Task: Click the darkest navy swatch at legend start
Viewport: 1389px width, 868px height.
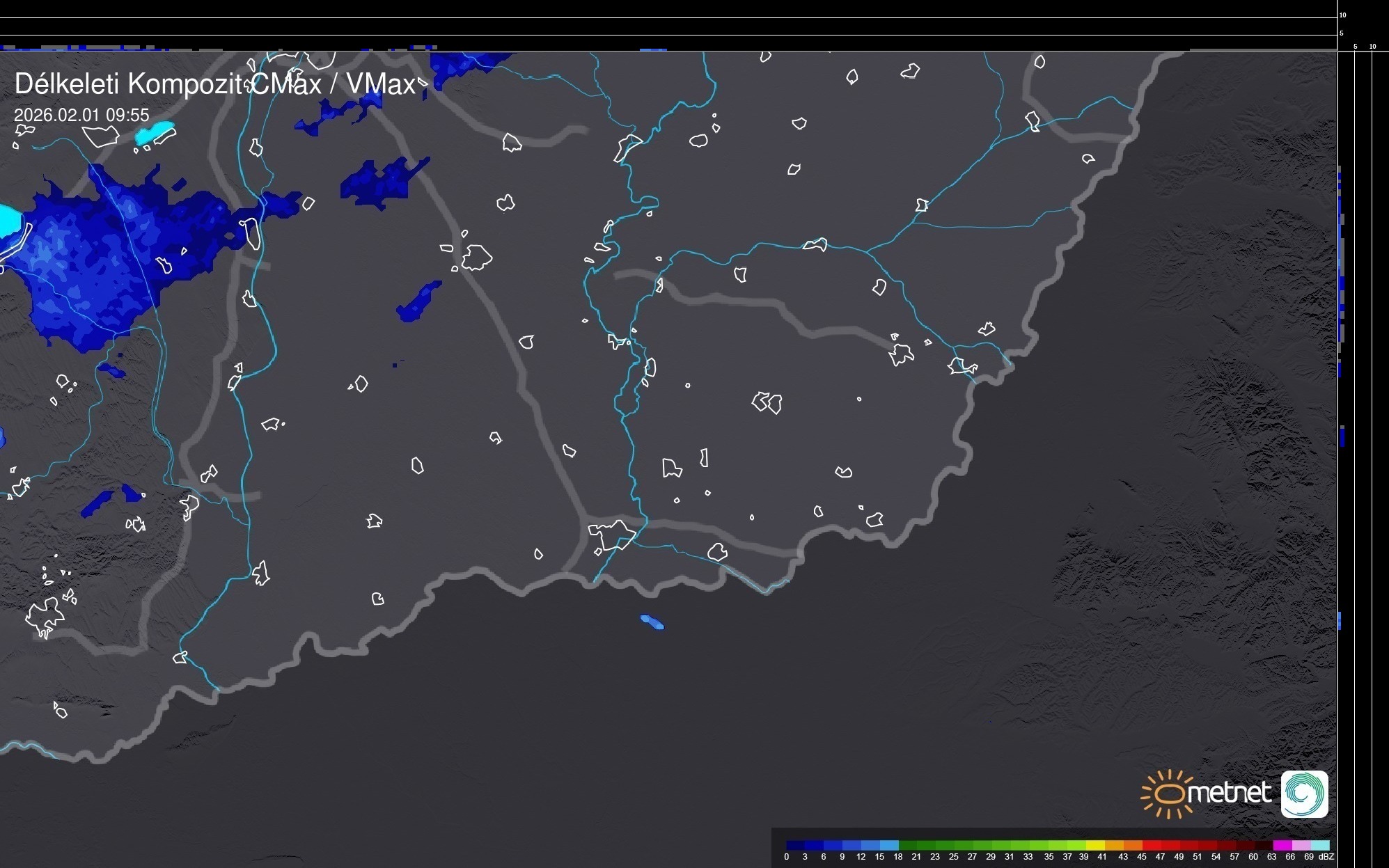Action: (795, 845)
